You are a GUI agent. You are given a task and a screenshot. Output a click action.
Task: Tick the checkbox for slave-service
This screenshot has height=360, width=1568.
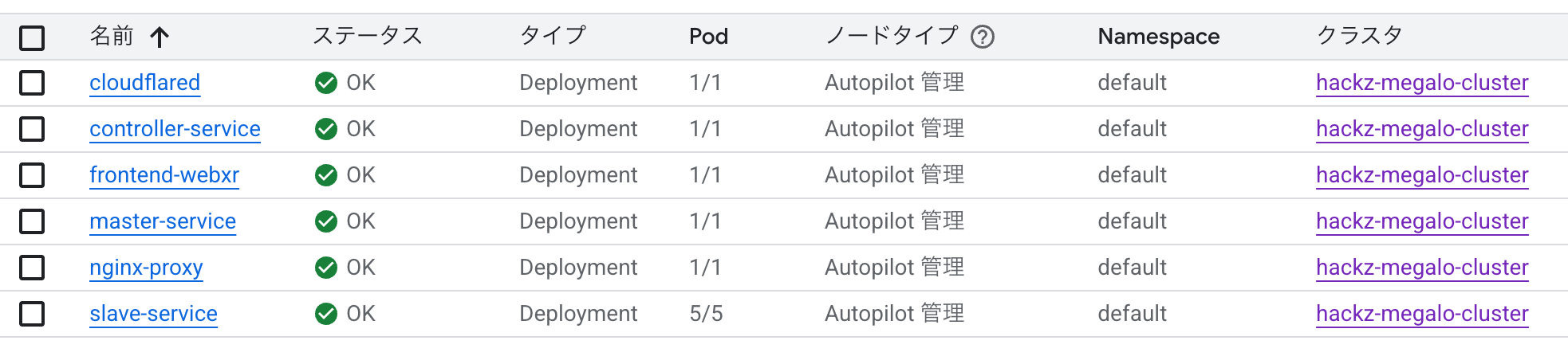(32, 314)
